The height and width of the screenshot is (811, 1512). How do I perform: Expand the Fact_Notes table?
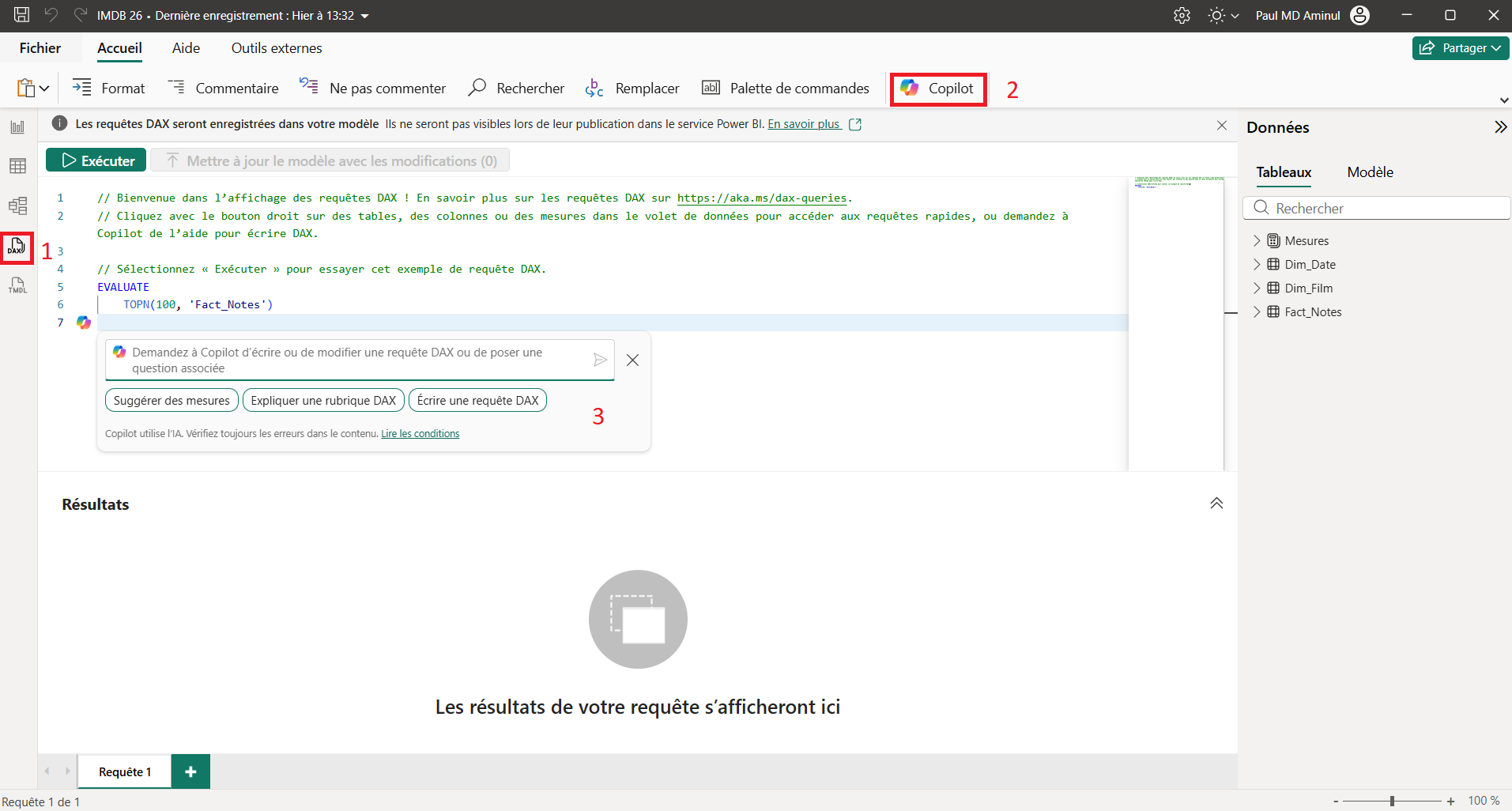tap(1257, 311)
